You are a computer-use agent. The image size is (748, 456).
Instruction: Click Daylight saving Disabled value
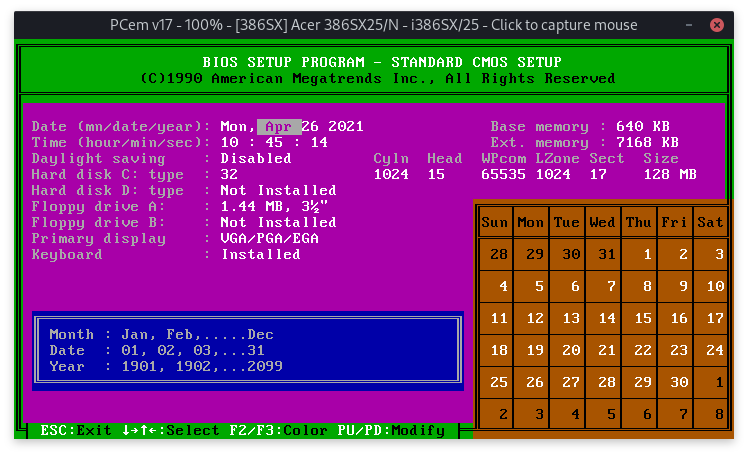256,158
